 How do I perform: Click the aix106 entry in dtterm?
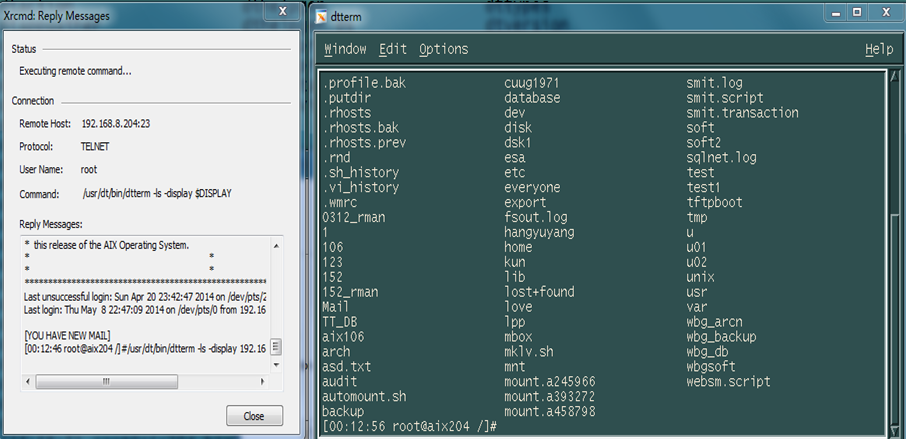343,337
